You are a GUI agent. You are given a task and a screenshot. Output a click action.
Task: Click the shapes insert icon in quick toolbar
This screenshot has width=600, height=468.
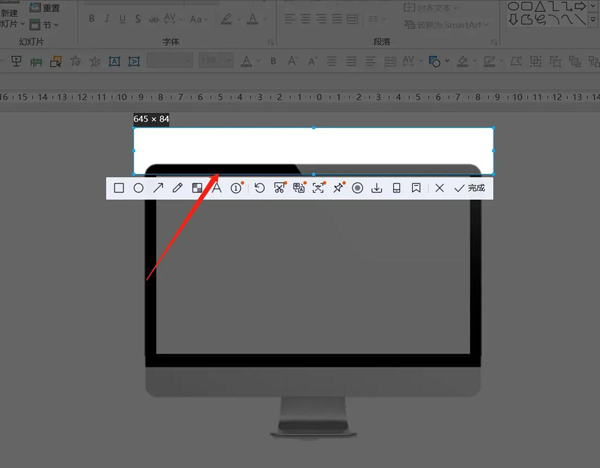click(434, 61)
